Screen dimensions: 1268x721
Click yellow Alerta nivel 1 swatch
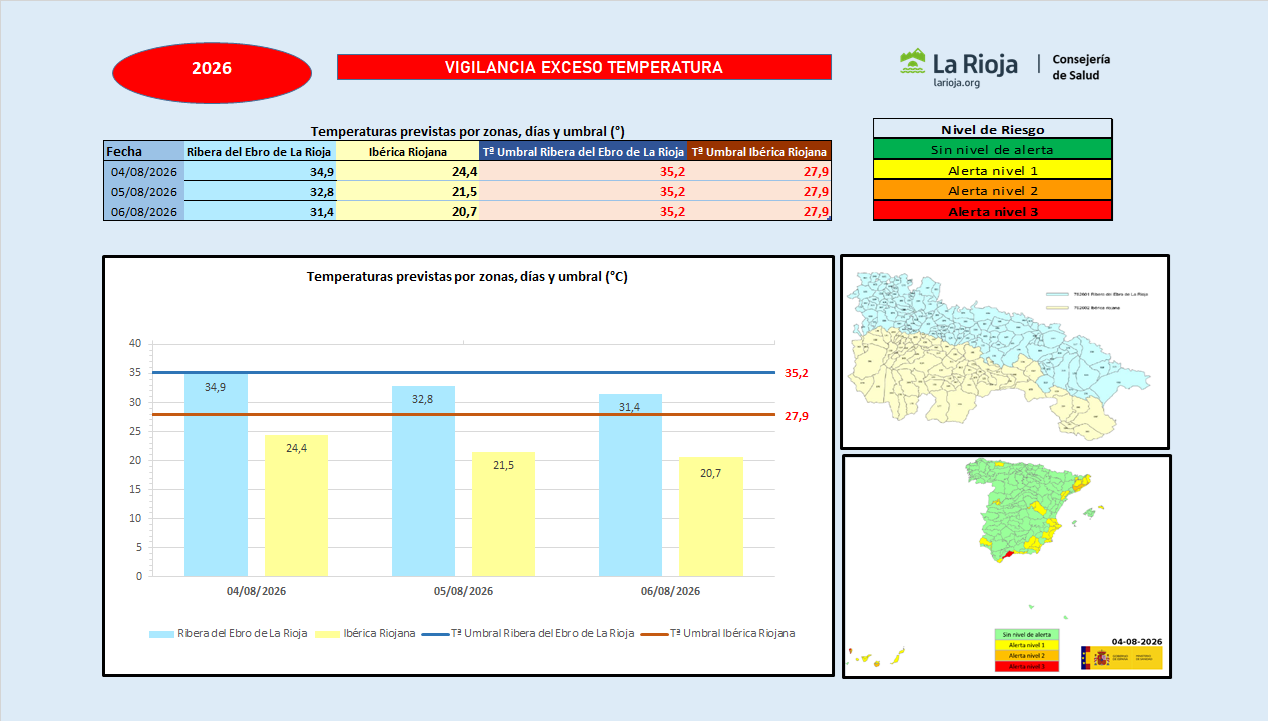(992, 170)
